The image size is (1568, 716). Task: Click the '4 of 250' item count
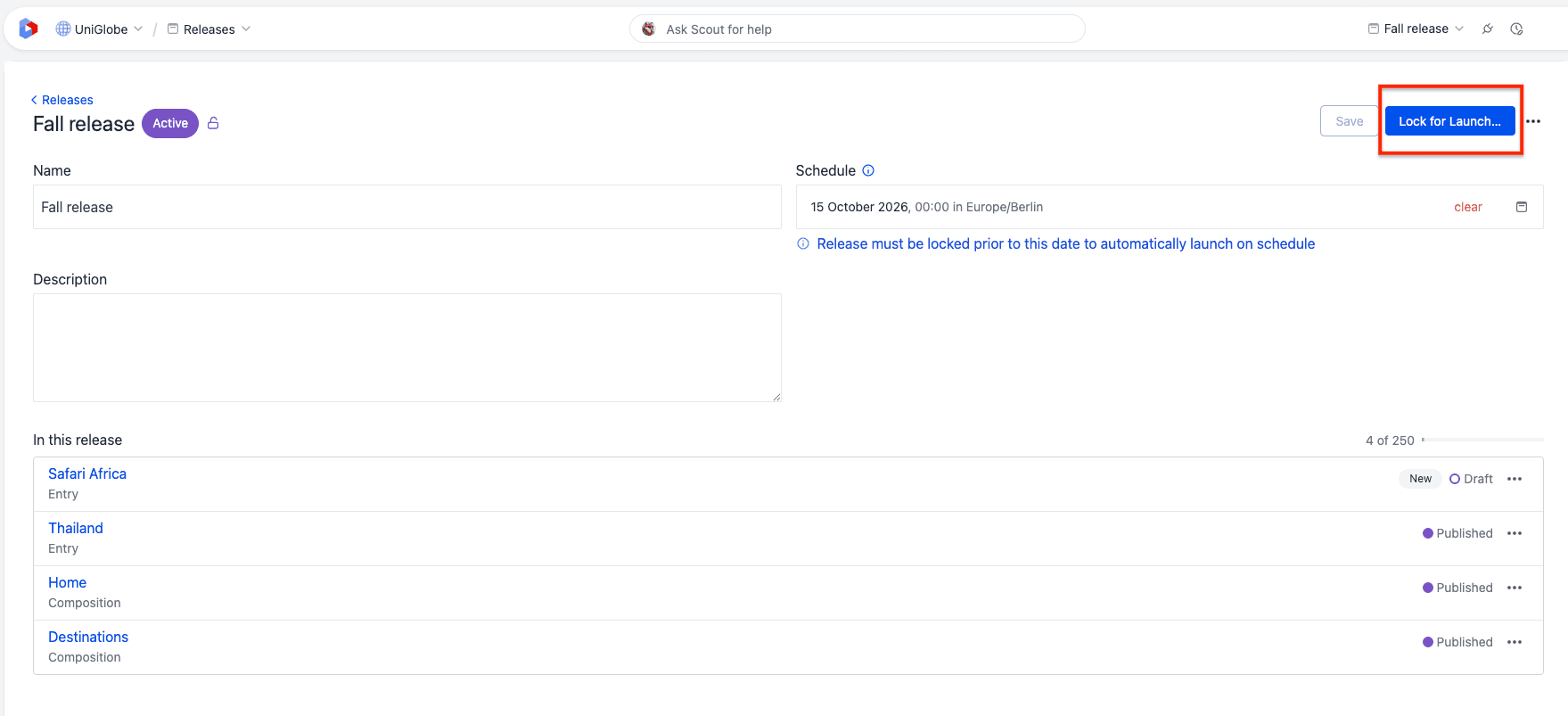1390,440
